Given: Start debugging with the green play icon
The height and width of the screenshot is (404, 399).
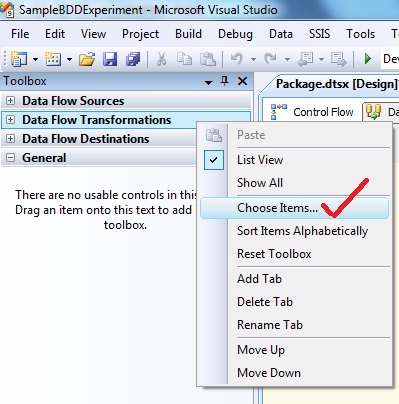Looking at the screenshot, I should [x=368, y=59].
